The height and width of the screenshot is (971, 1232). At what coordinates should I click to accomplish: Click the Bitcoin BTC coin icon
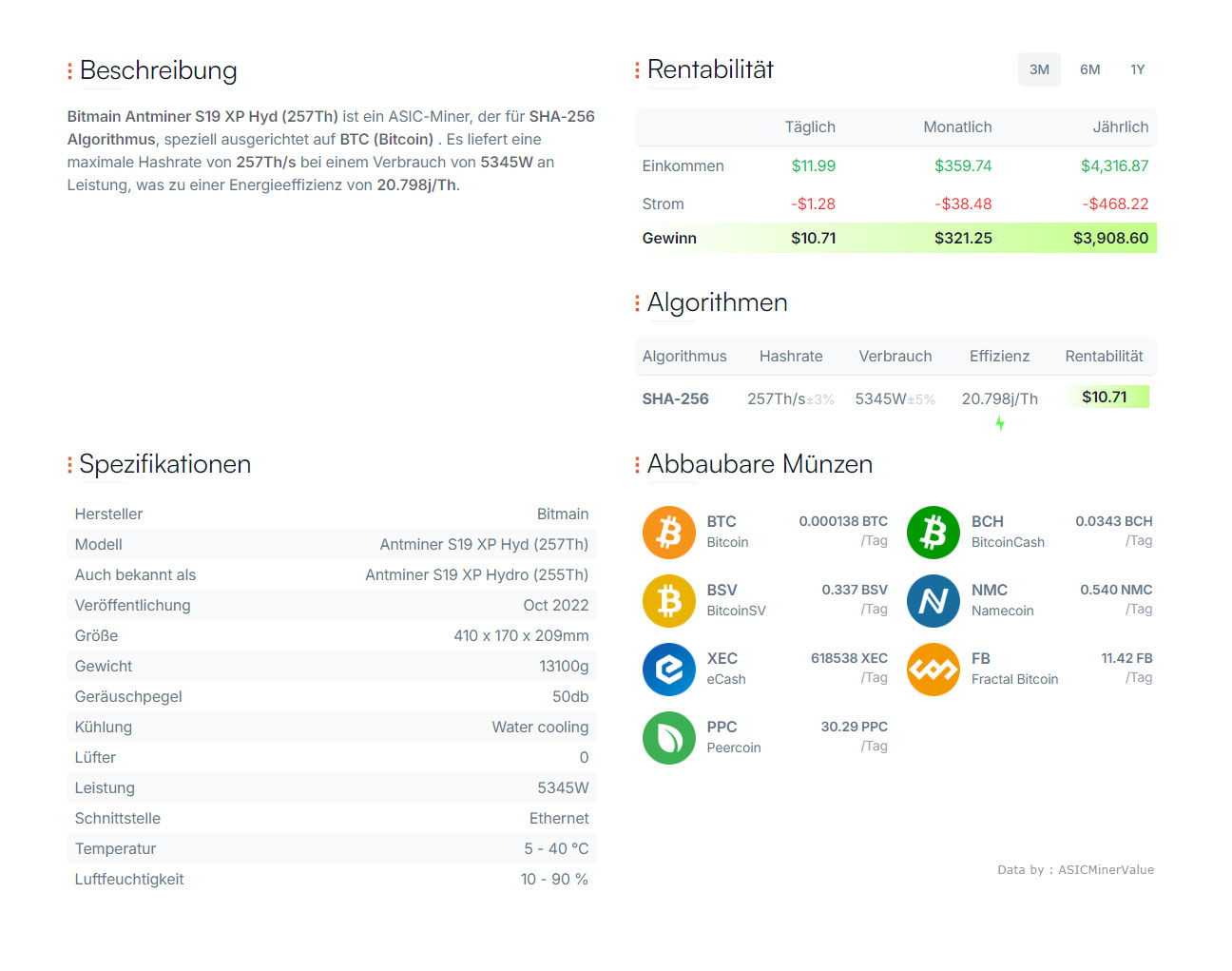pyautogui.click(x=669, y=533)
